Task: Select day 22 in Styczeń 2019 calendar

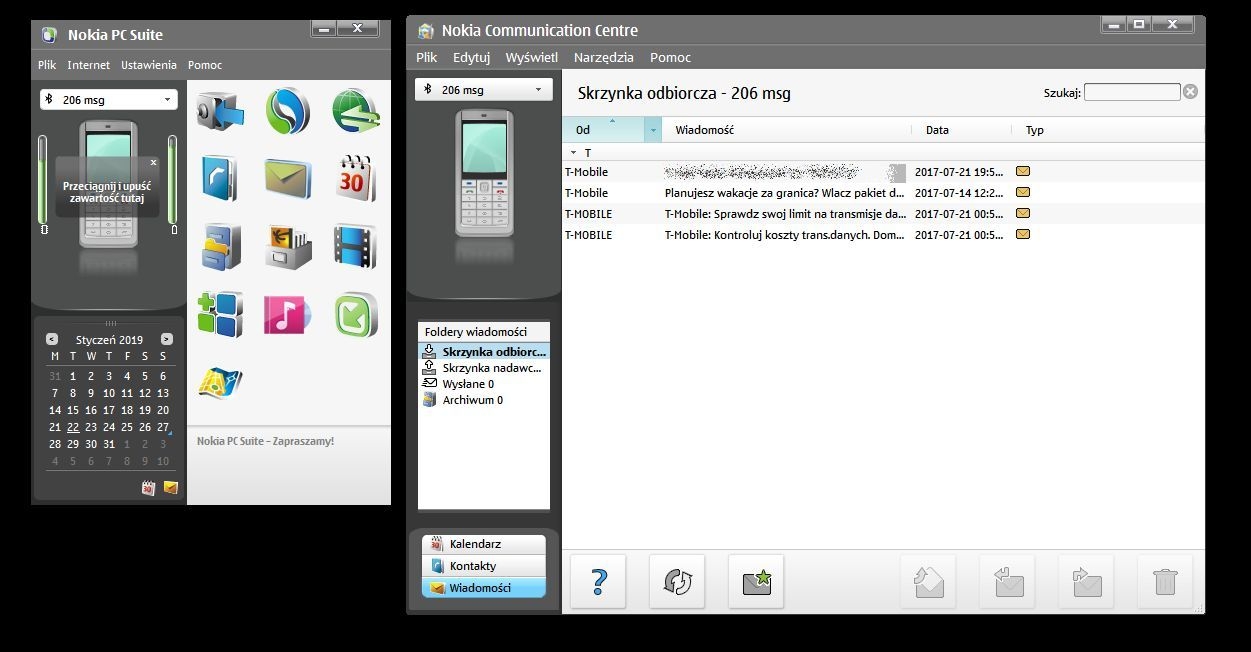Action: pos(73,427)
